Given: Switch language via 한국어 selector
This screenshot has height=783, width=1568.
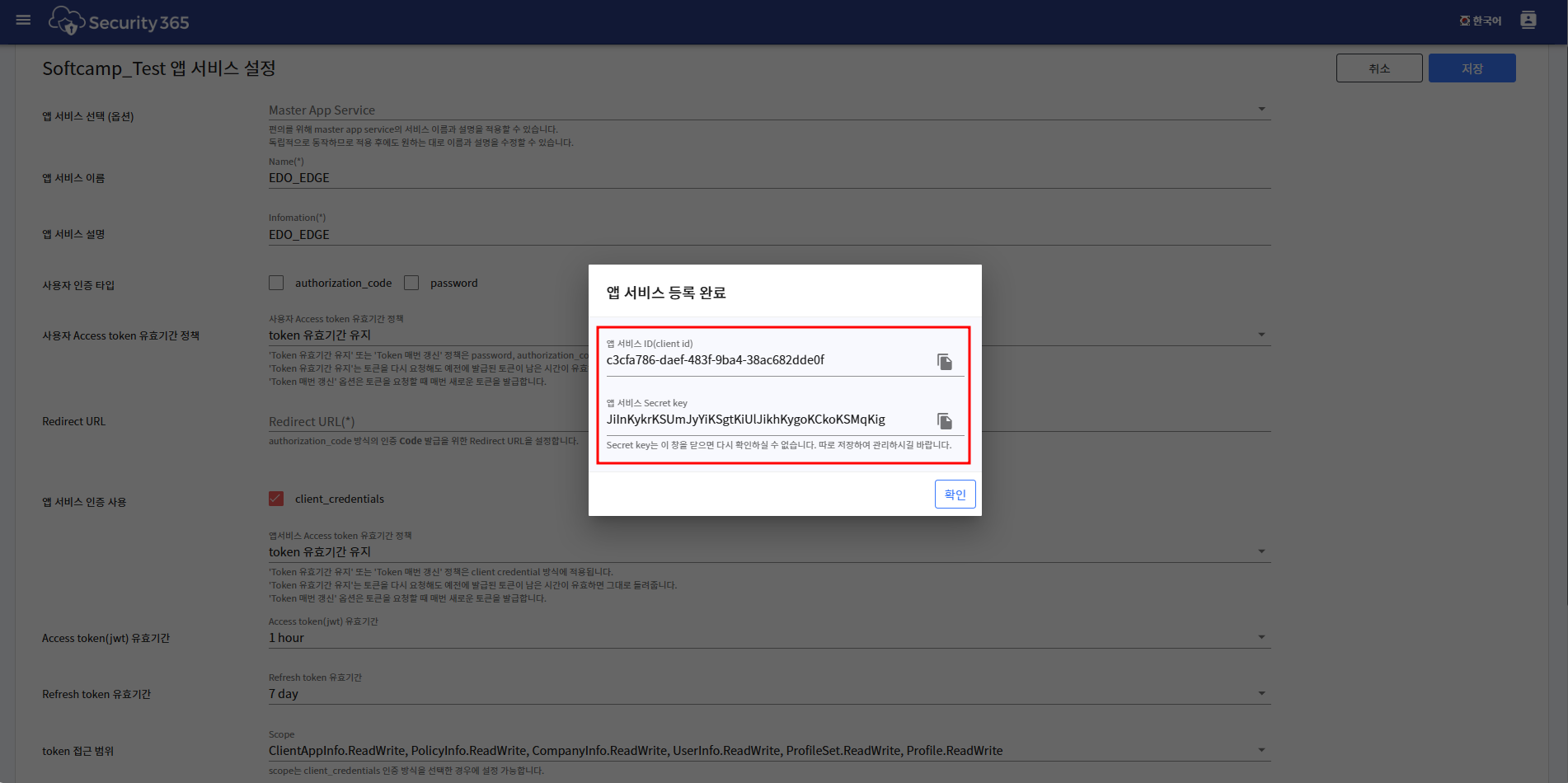Looking at the screenshot, I should [x=1481, y=21].
